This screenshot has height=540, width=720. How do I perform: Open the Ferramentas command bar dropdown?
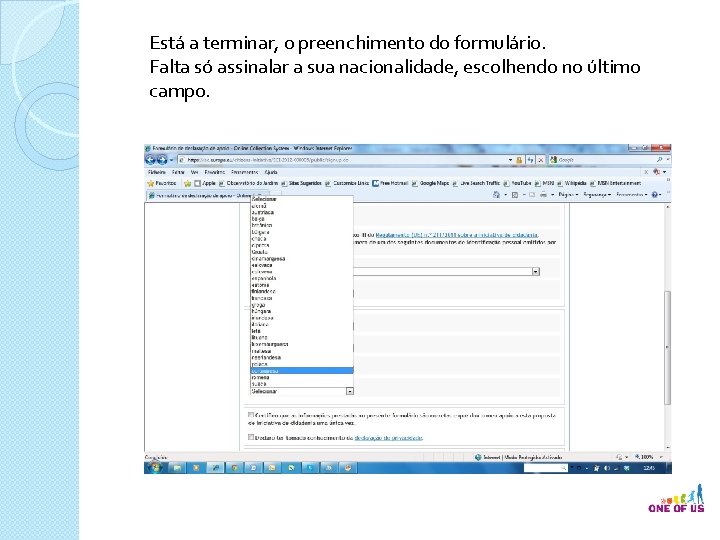(631, 195)
